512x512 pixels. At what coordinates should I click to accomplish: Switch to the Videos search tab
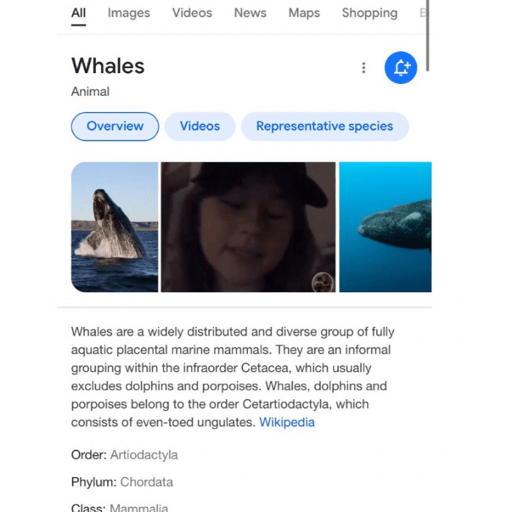coord(192,13)
